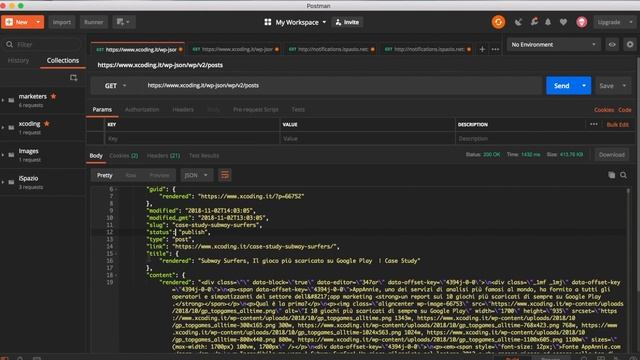Click the Images collection folder icon

(x=11, y=155)
